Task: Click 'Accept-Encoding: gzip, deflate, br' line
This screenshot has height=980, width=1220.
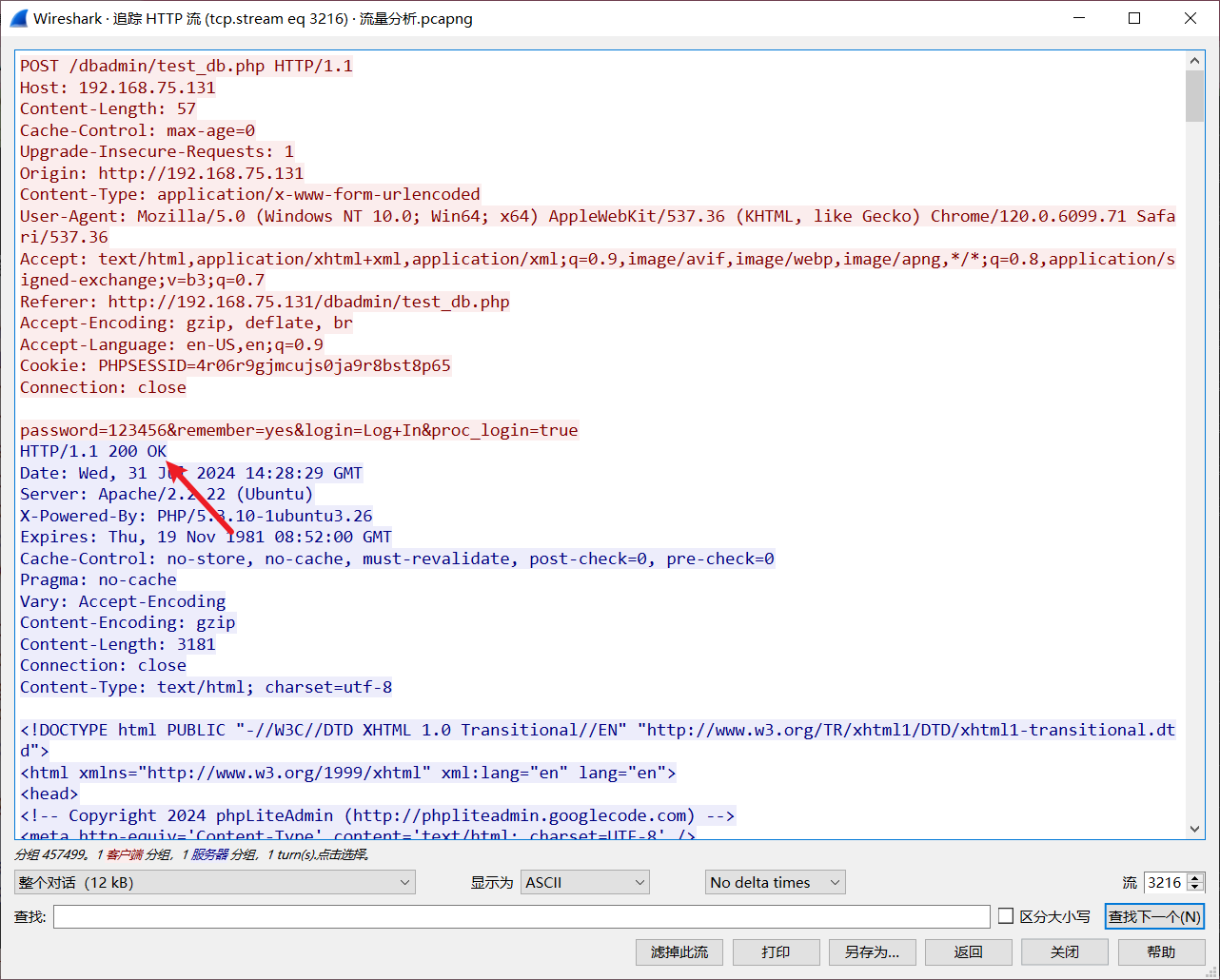Action: (x=187, y=323)
